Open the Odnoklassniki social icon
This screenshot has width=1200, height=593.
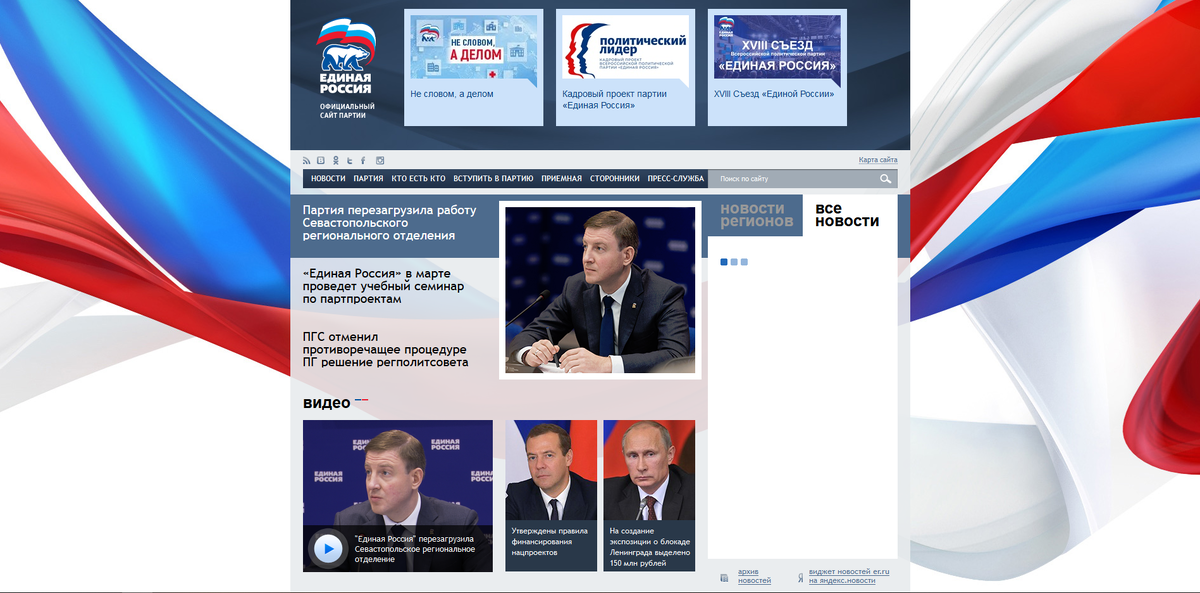[336, 160]
